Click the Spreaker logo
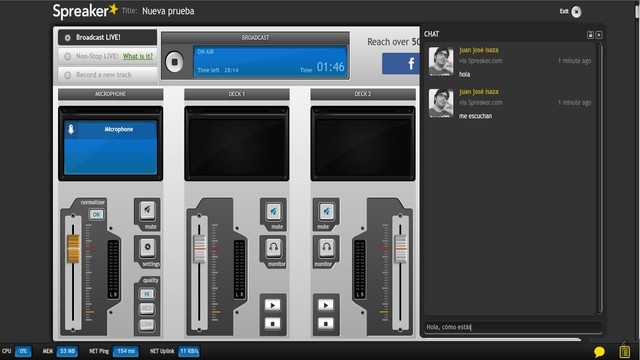The height and width of the screenshot is (360, 640). pos(85,11)
